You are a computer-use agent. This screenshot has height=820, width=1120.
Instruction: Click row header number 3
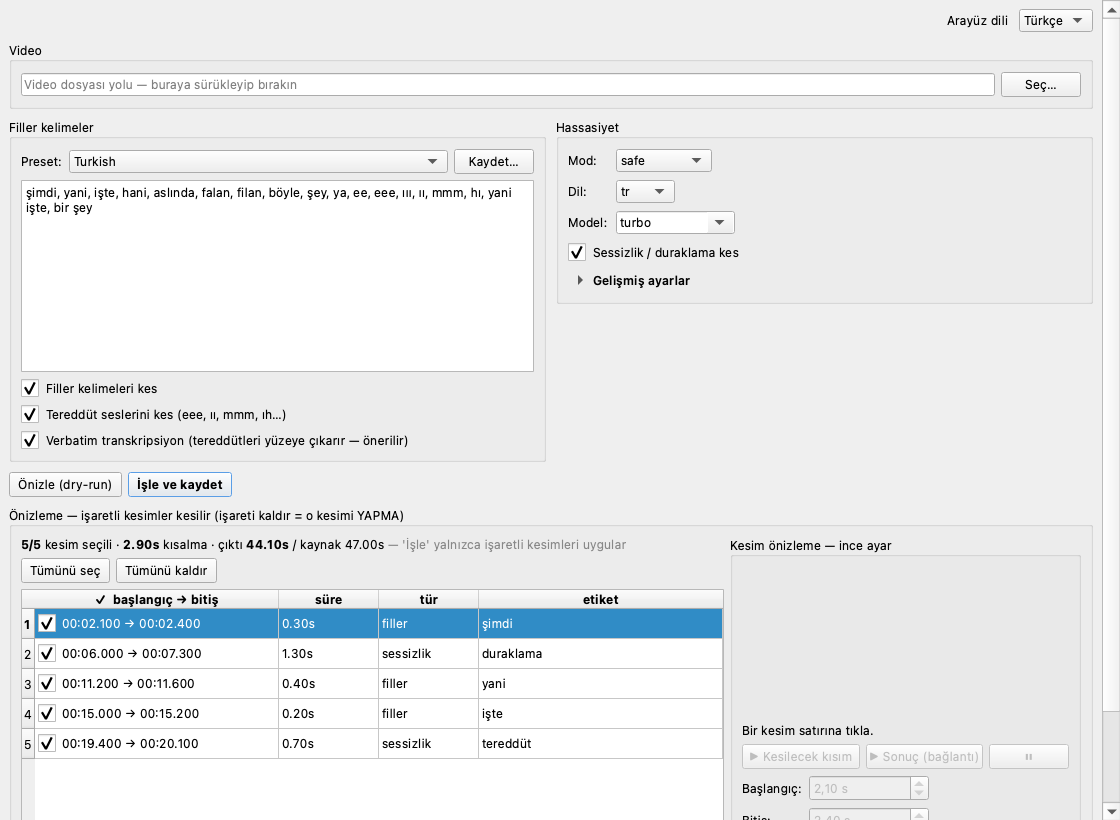click(28, 684)
